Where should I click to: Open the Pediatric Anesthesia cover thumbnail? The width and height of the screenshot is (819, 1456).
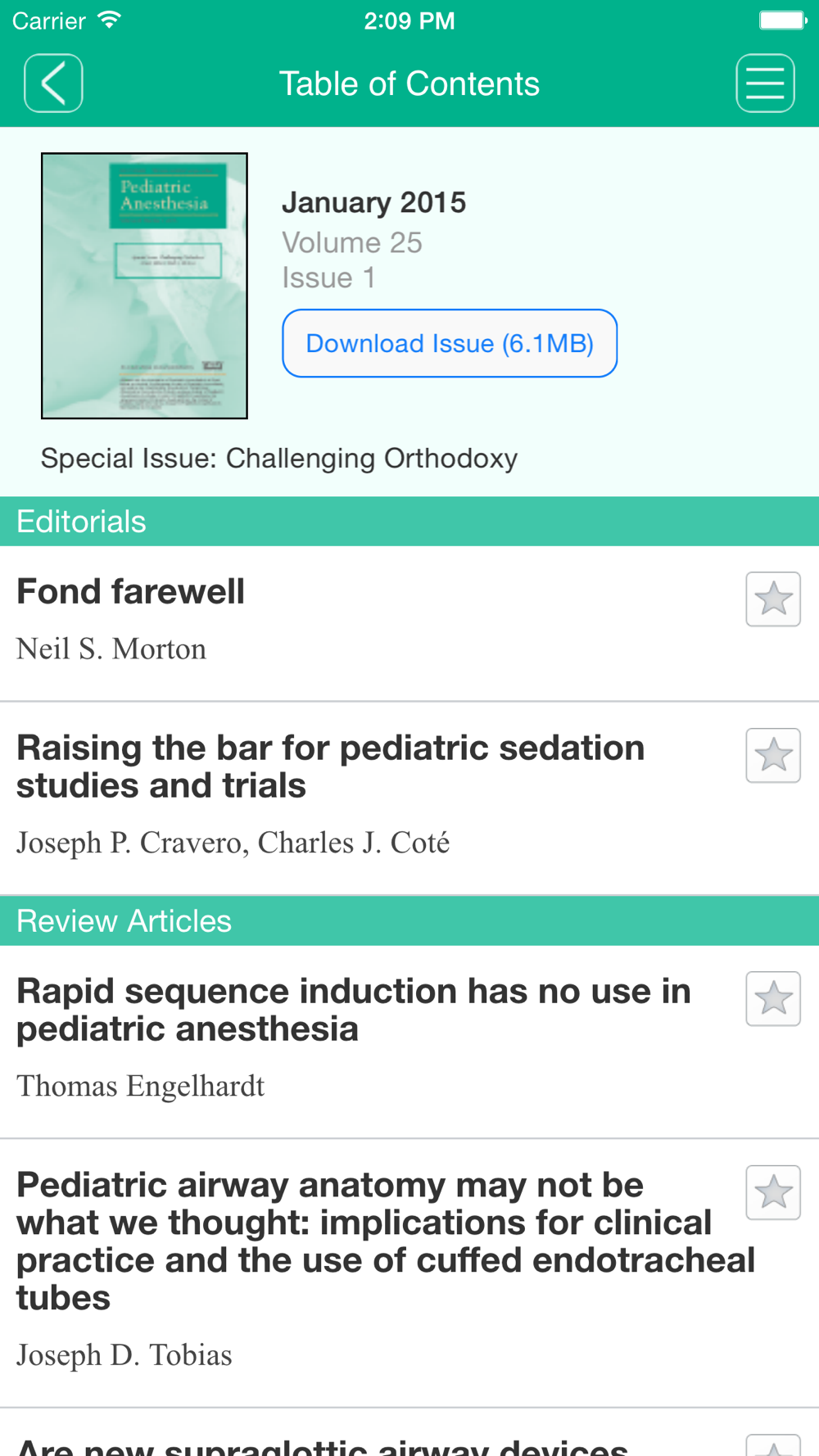coord(144,286)
